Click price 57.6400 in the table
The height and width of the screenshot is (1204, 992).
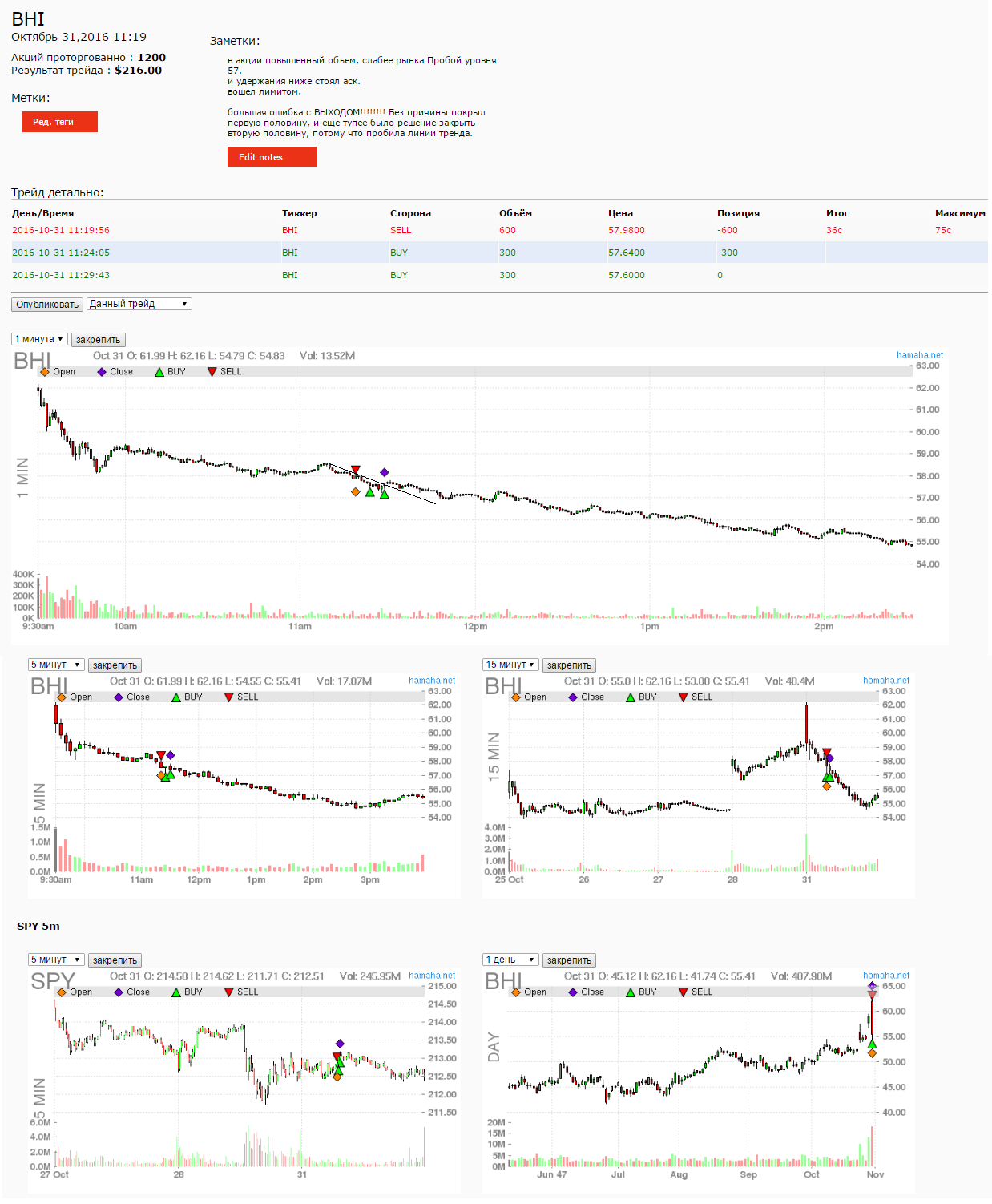tap(627, 253)
